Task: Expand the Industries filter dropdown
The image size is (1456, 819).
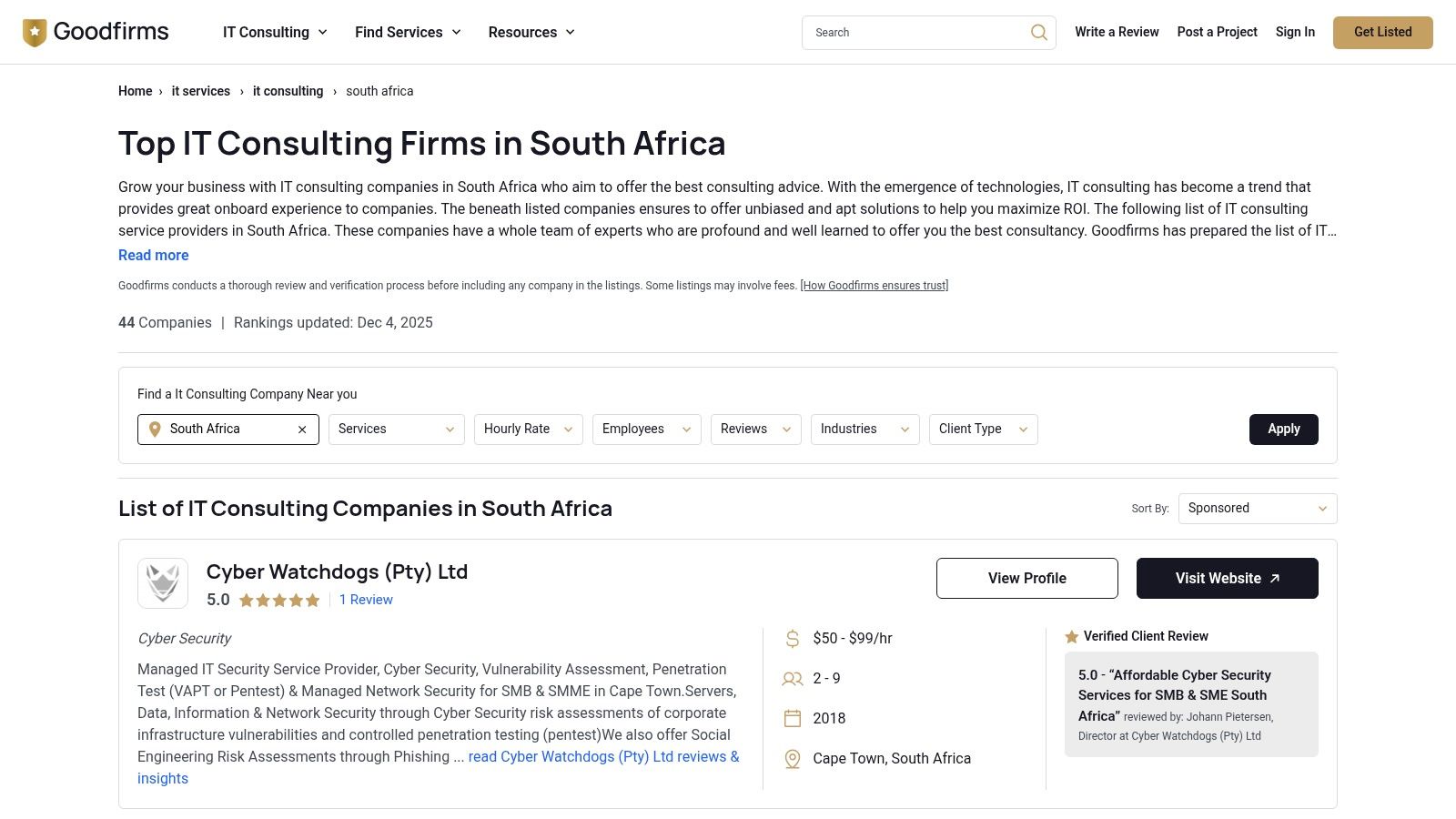Action: coord(864,430)
